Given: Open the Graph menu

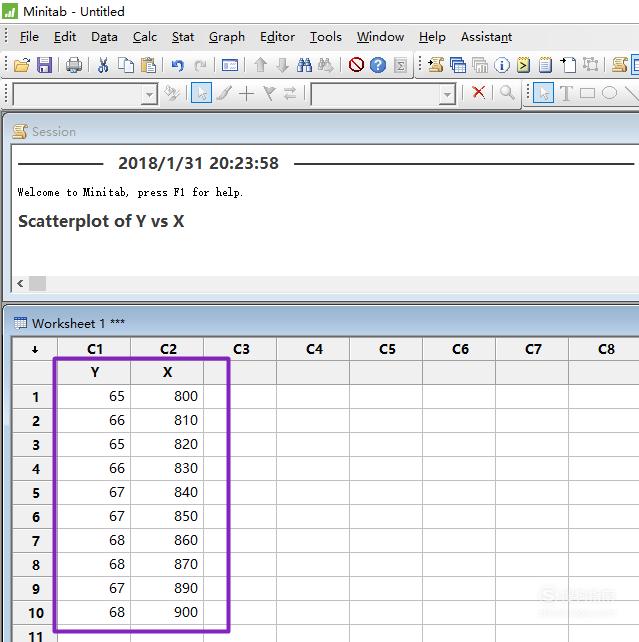Looking at the screenshot, I should [226, 37].
